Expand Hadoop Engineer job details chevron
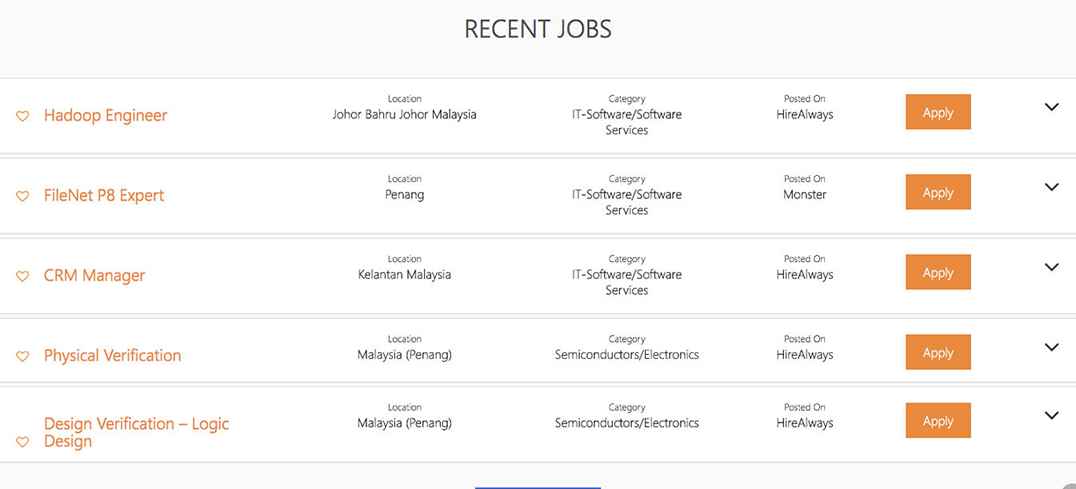The width and height of the screenshot is (1076, 489). click(x=1051, y=107)
